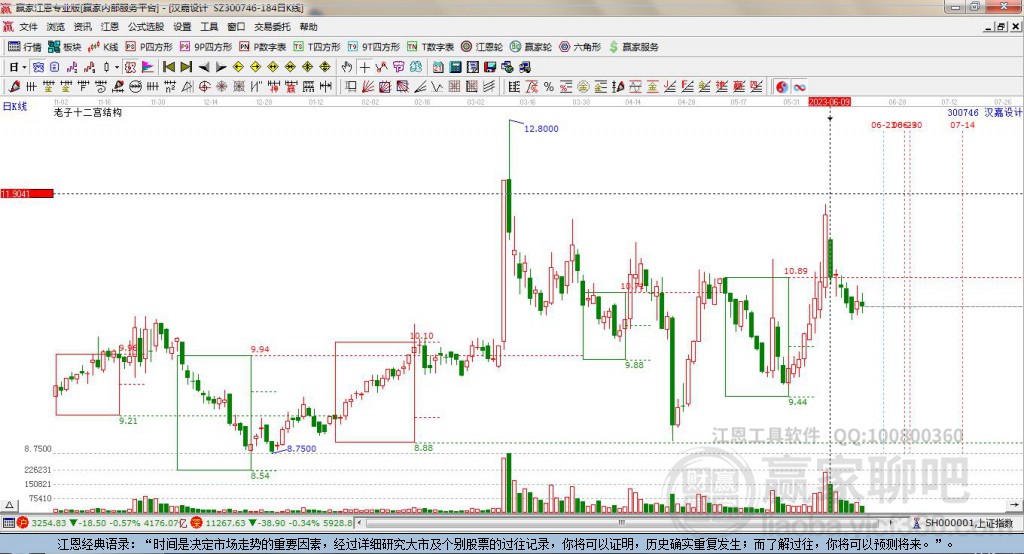Click the Gann fan lines icon
The height and width of the screenshot is (554, 1024).
[368, 87]
